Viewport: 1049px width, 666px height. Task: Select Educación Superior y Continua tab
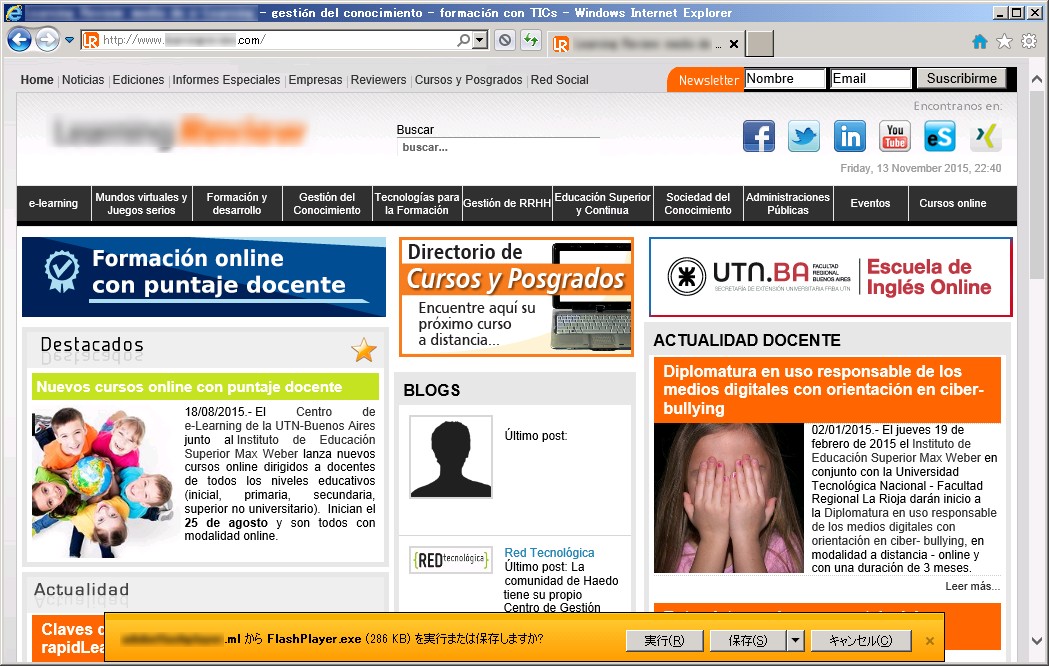pyautogui.click(x=603, y=203)
